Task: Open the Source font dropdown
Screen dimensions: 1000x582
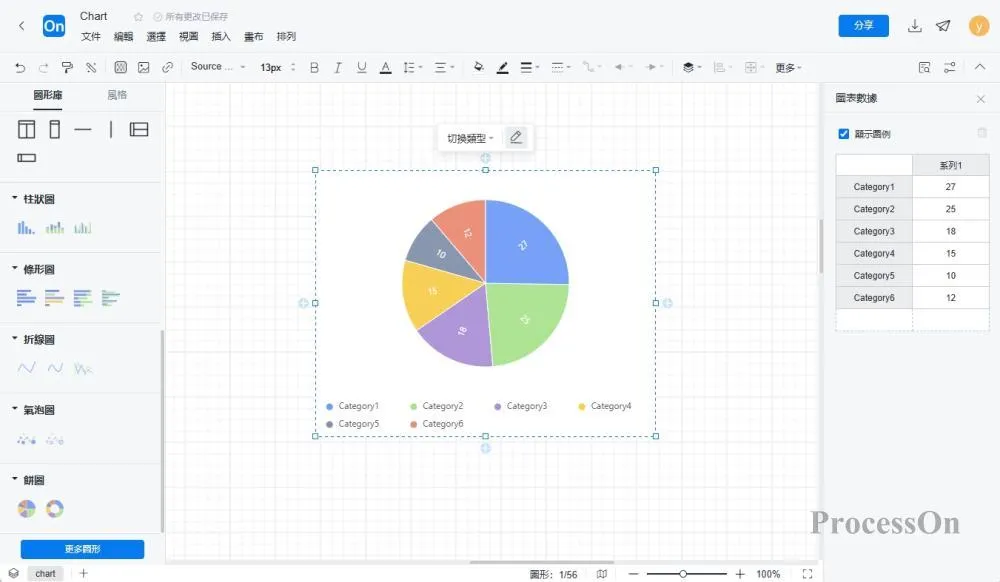Action: click(x=217, y=67)
